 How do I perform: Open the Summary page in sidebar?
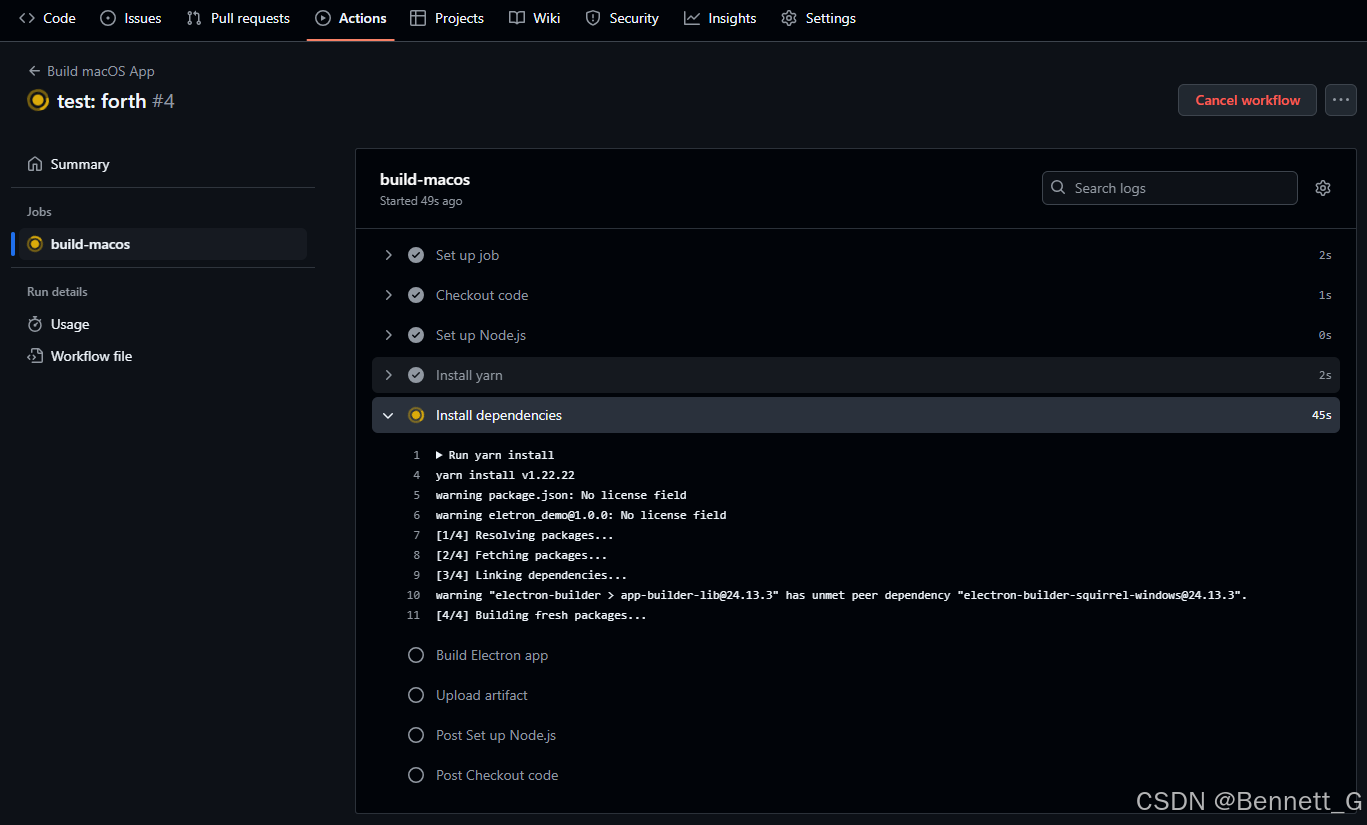coord(163,164)
